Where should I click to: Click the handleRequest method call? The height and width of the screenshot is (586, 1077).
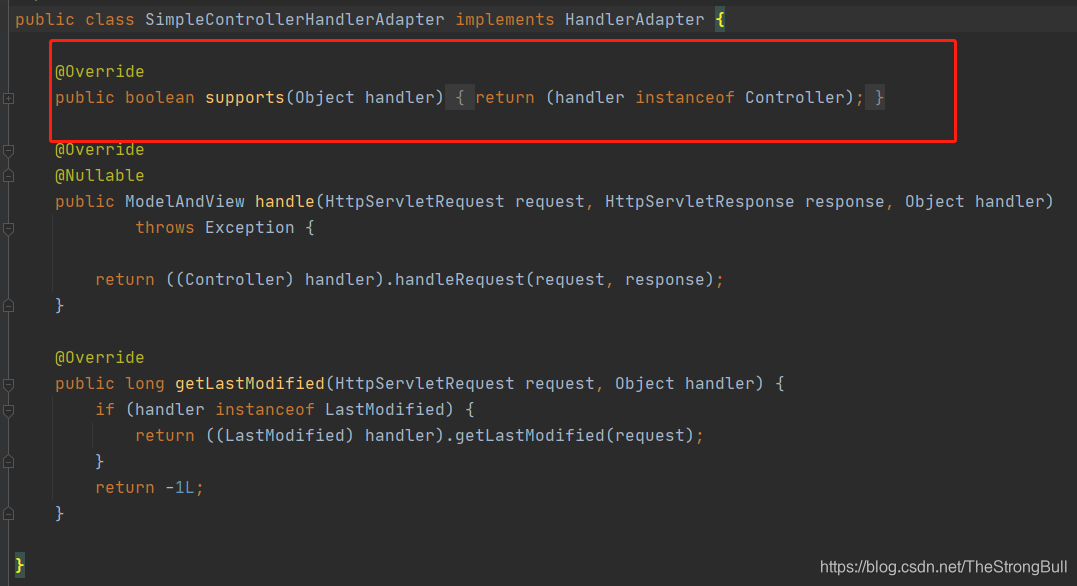[460, 280]
